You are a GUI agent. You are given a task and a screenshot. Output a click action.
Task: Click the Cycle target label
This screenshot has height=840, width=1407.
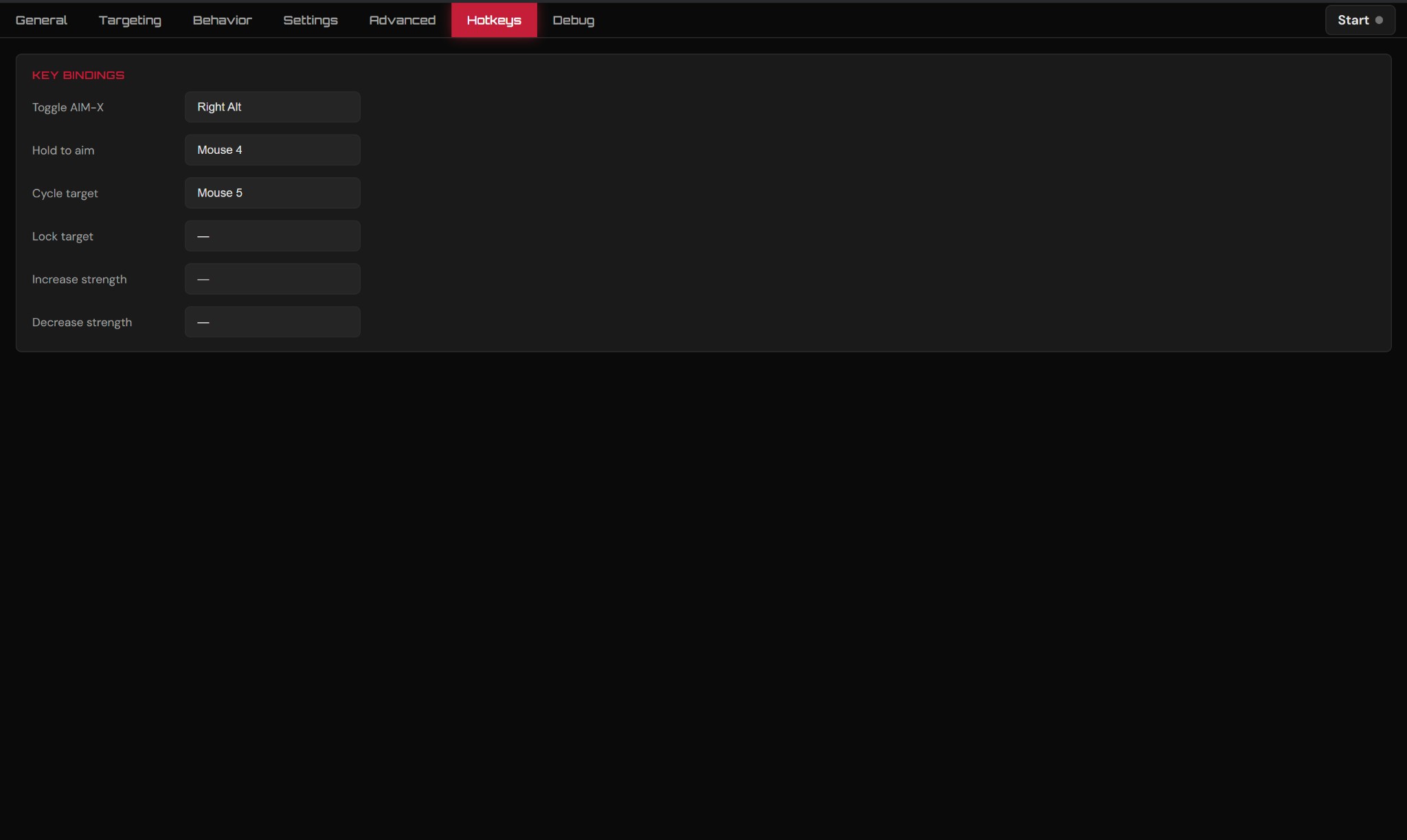pos(65,193)
